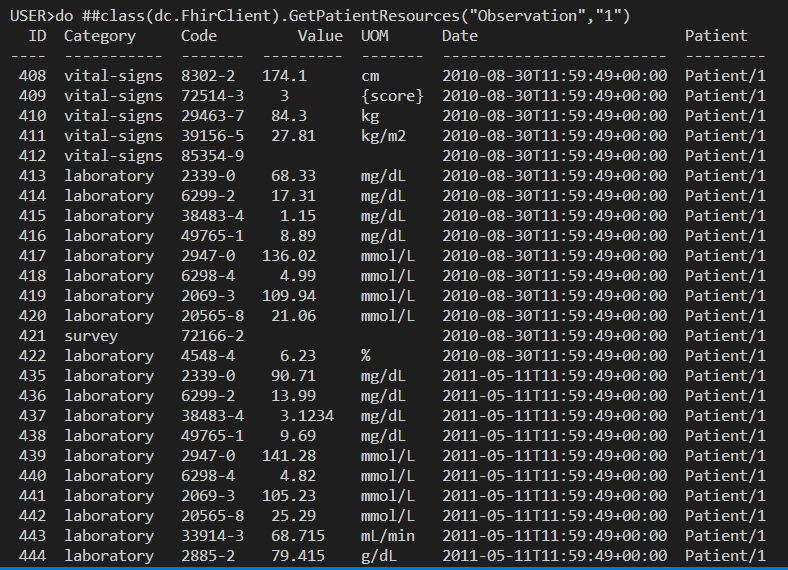Select code 2885-2
788x570 pixels.
pyautogui.click(x=208, y=556)
